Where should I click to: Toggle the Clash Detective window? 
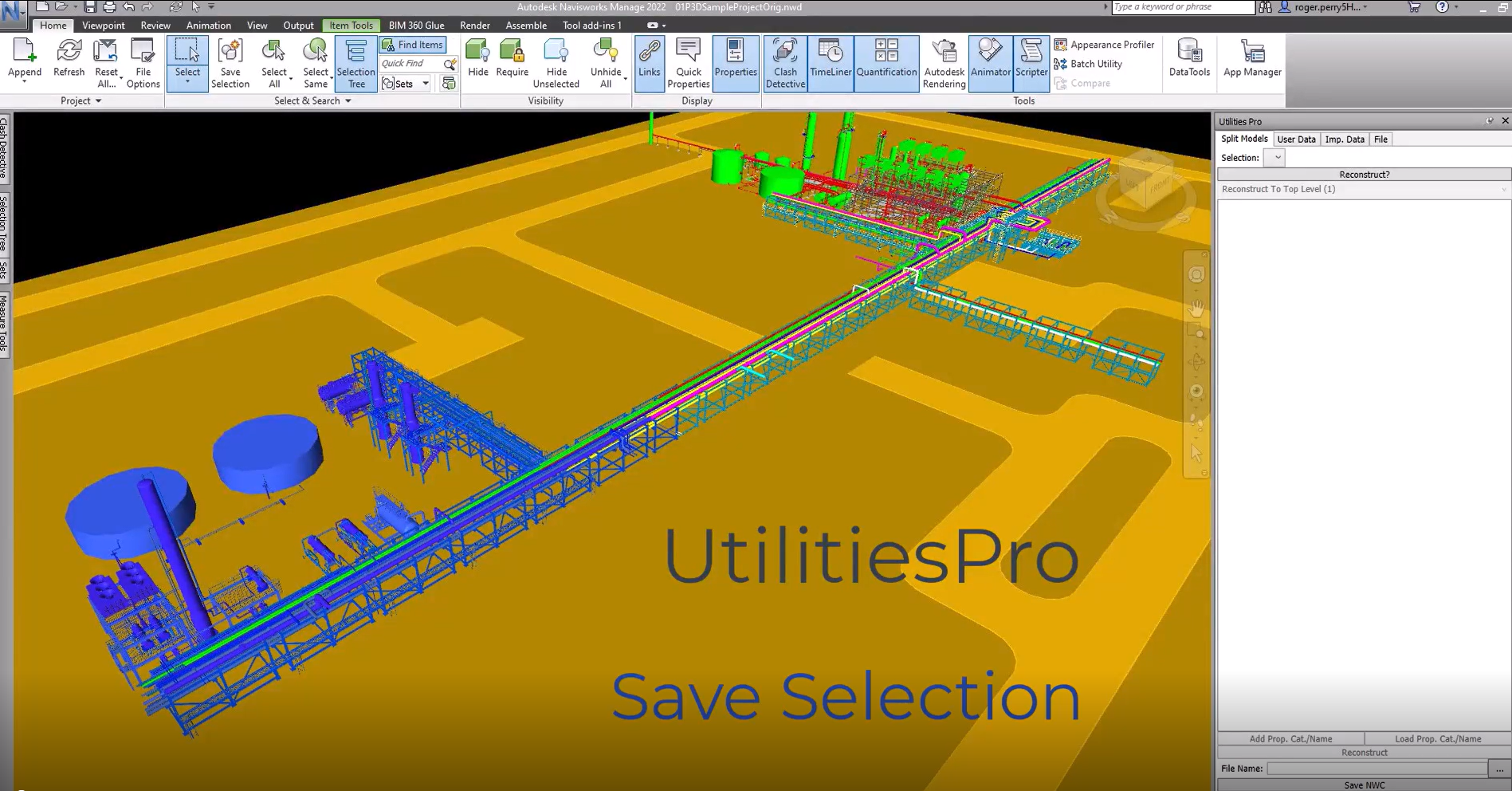coord(785,63)
